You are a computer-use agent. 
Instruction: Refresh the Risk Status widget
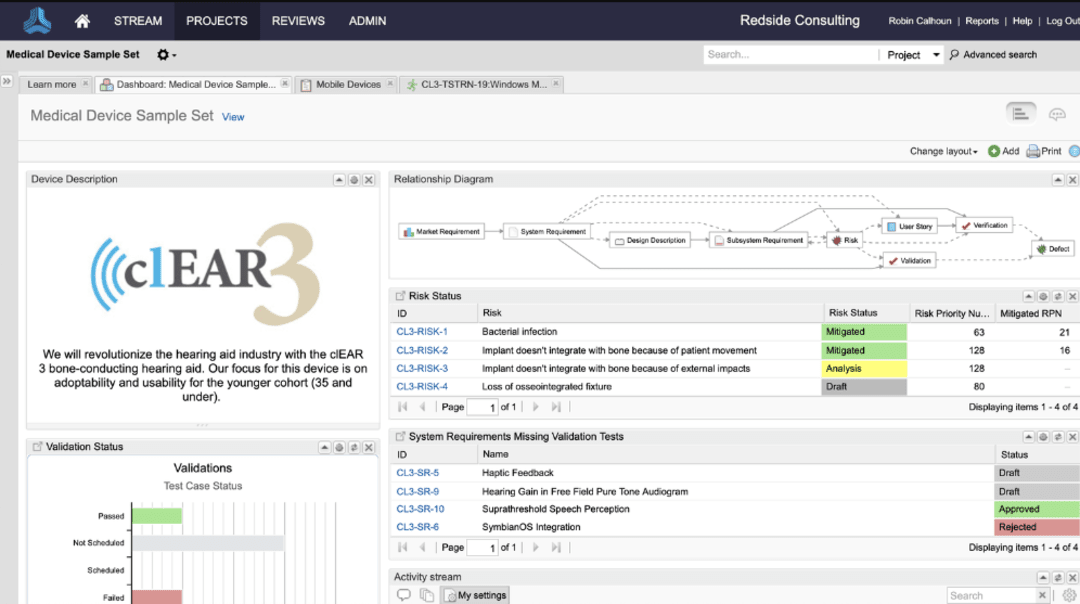1056,295
